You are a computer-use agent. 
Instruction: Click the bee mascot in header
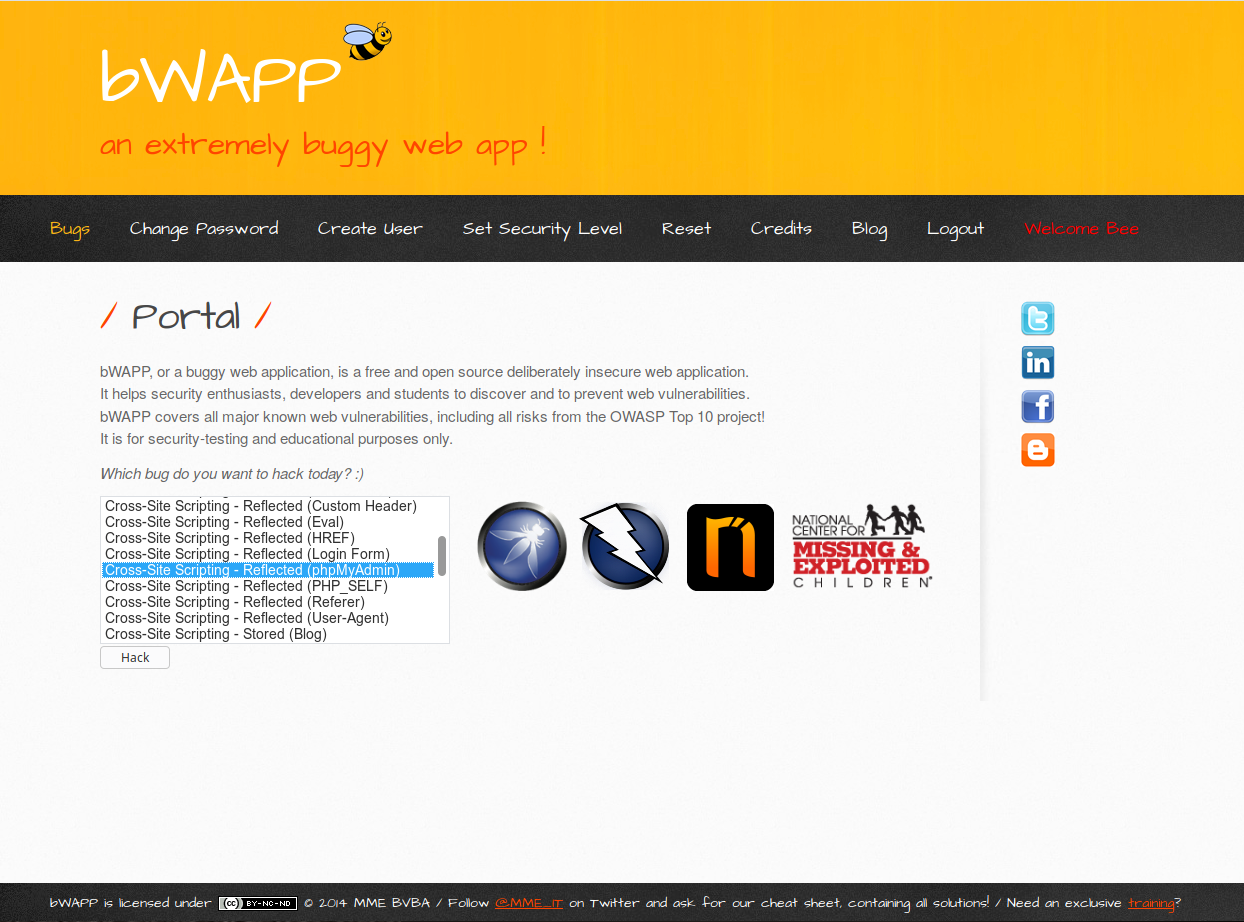point(367,41)
